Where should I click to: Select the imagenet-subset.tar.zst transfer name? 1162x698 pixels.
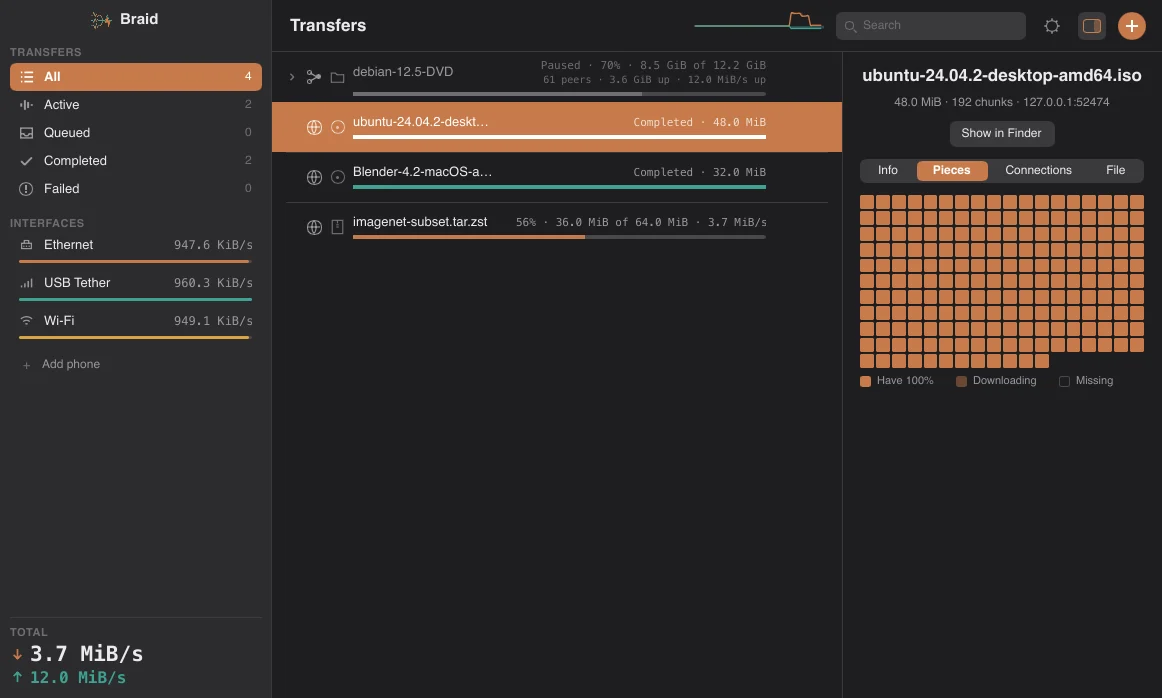(x=420, y=222)
